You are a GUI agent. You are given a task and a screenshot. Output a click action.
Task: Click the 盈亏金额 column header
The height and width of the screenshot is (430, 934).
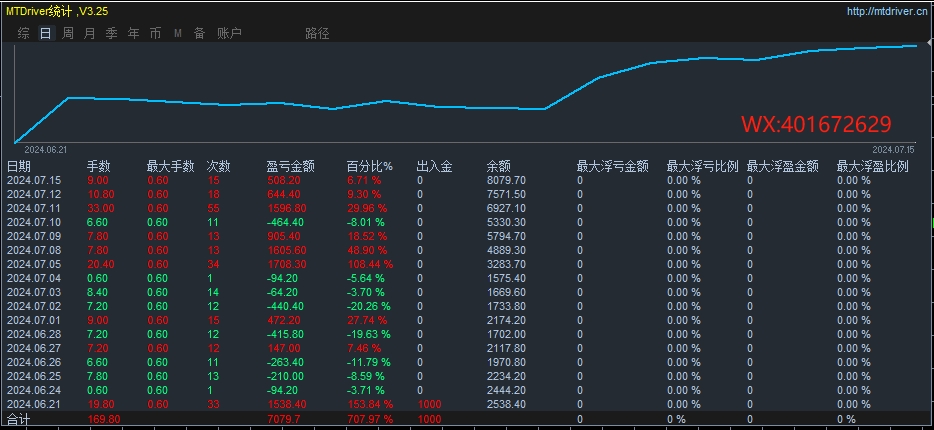click(291, 167)
